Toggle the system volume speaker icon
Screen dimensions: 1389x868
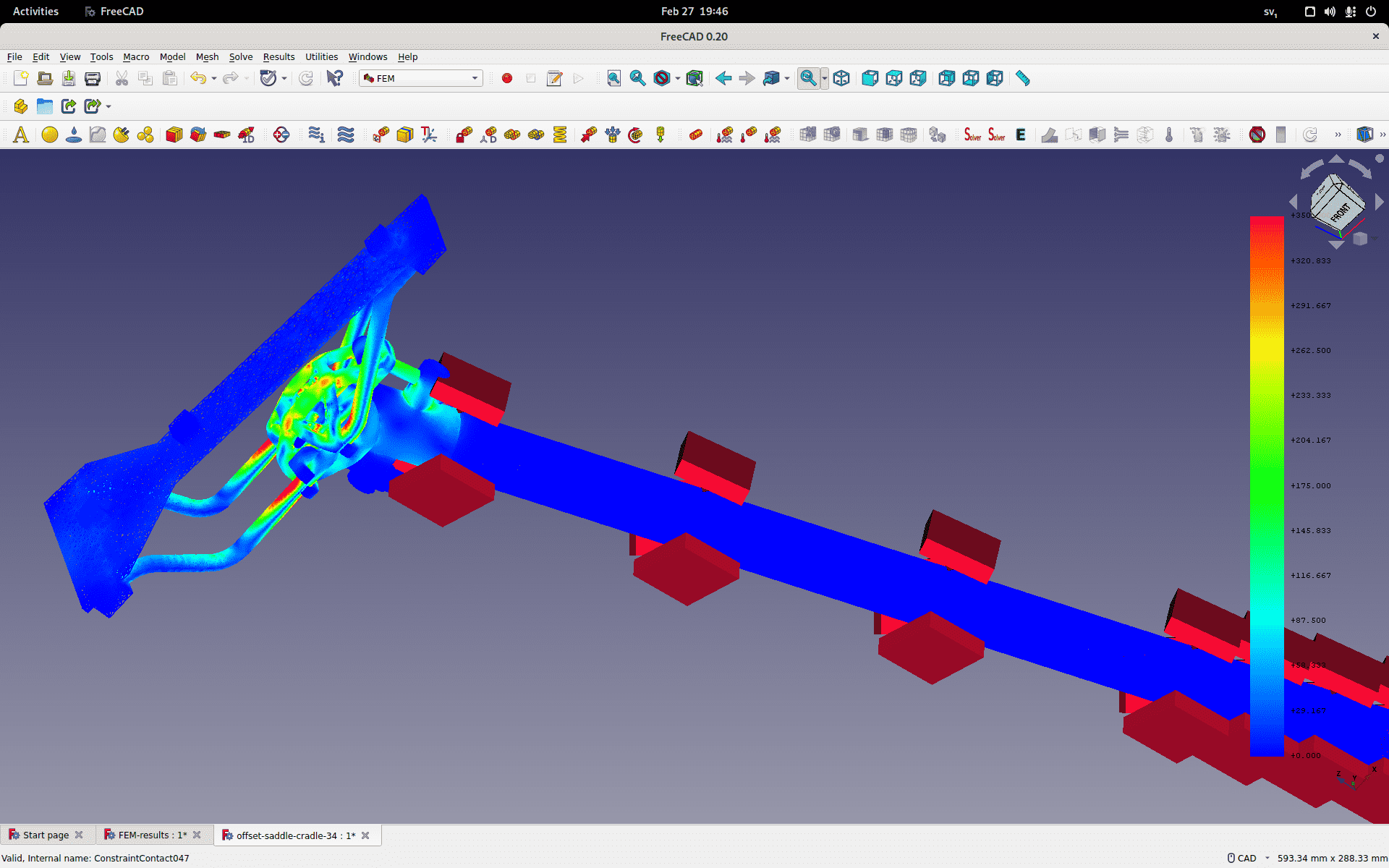pyautogui.click(x=1330, y=12)
